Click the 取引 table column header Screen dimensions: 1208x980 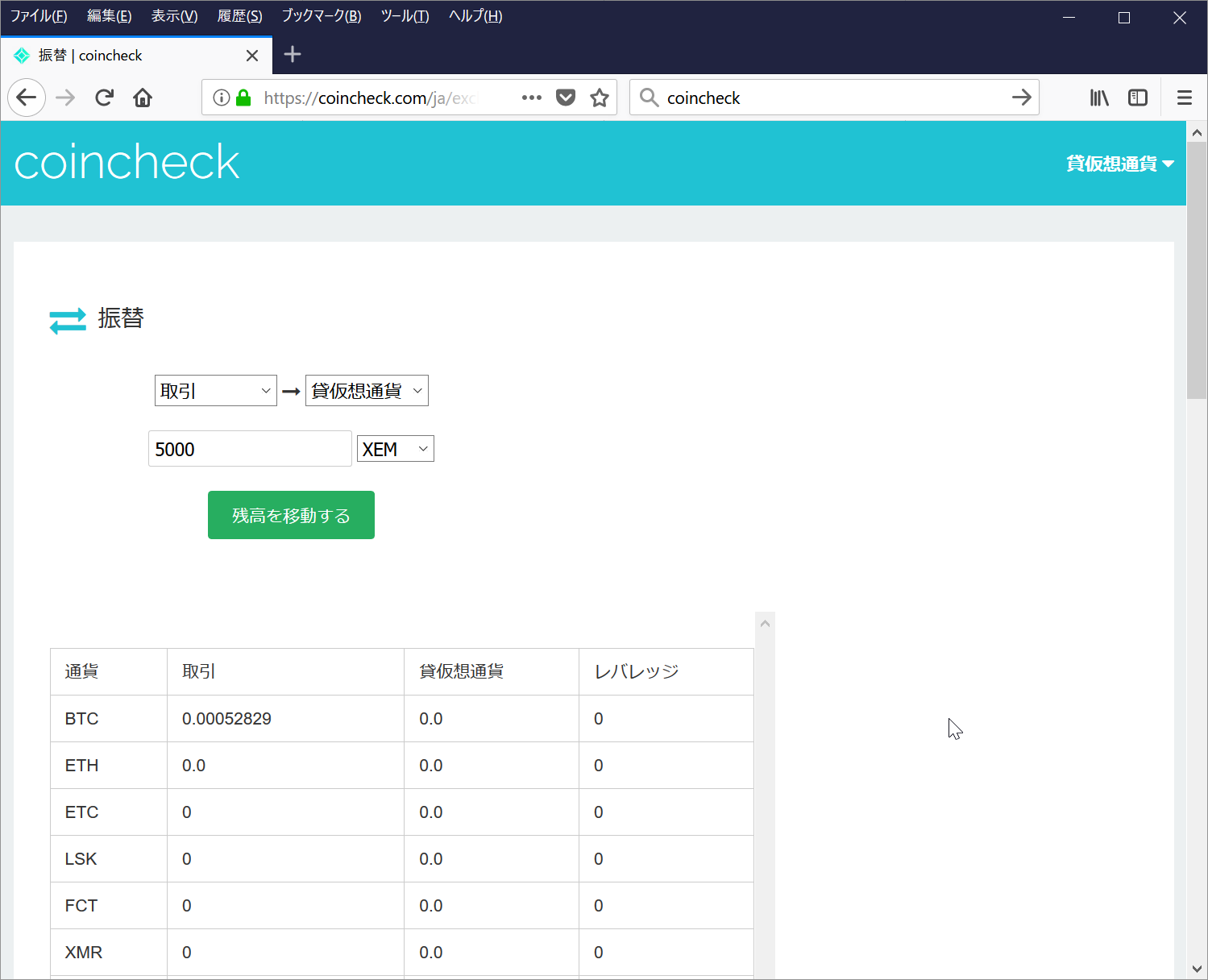(285, 671)
